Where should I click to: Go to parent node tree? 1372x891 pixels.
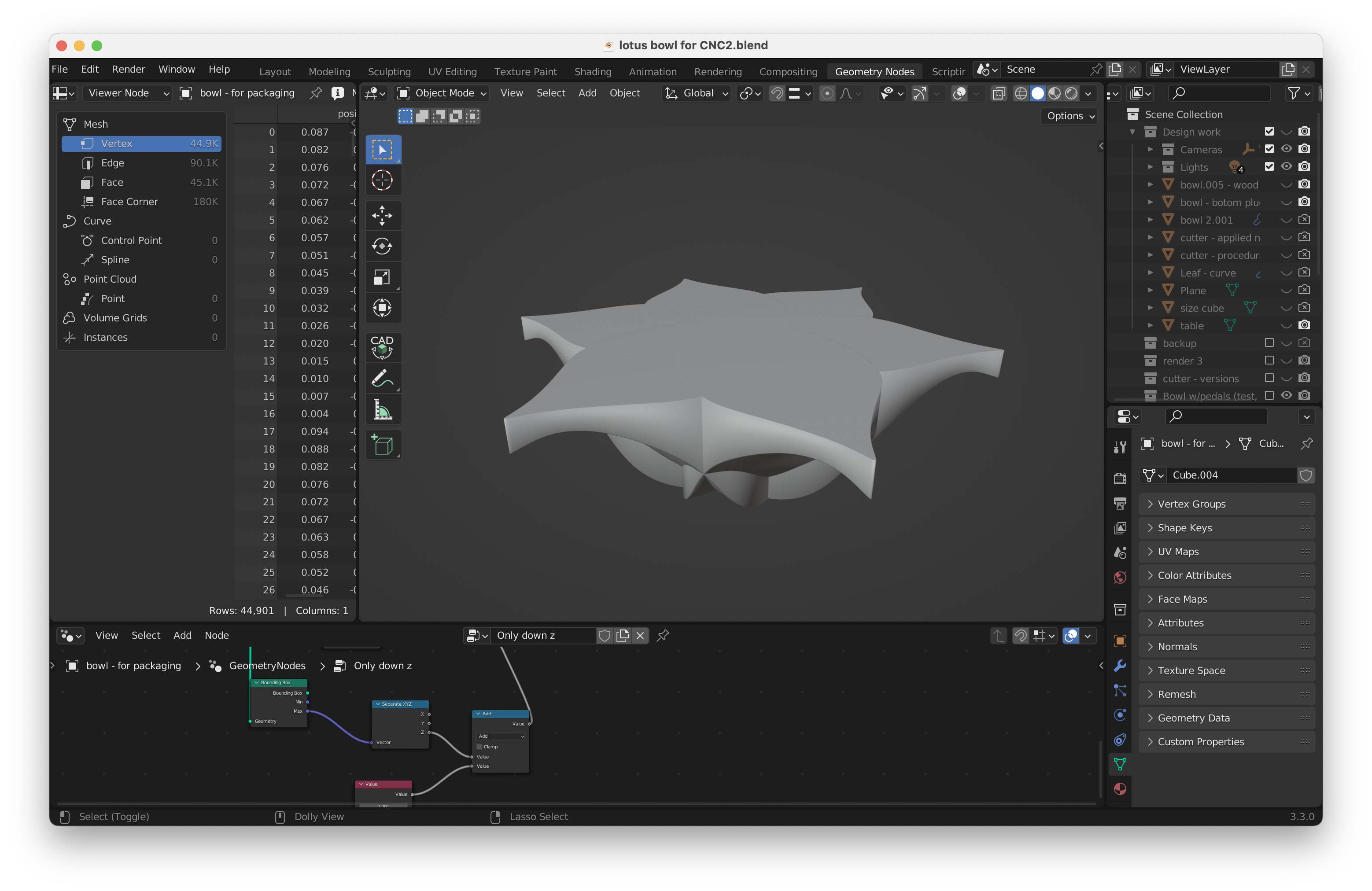click(998, 635)
